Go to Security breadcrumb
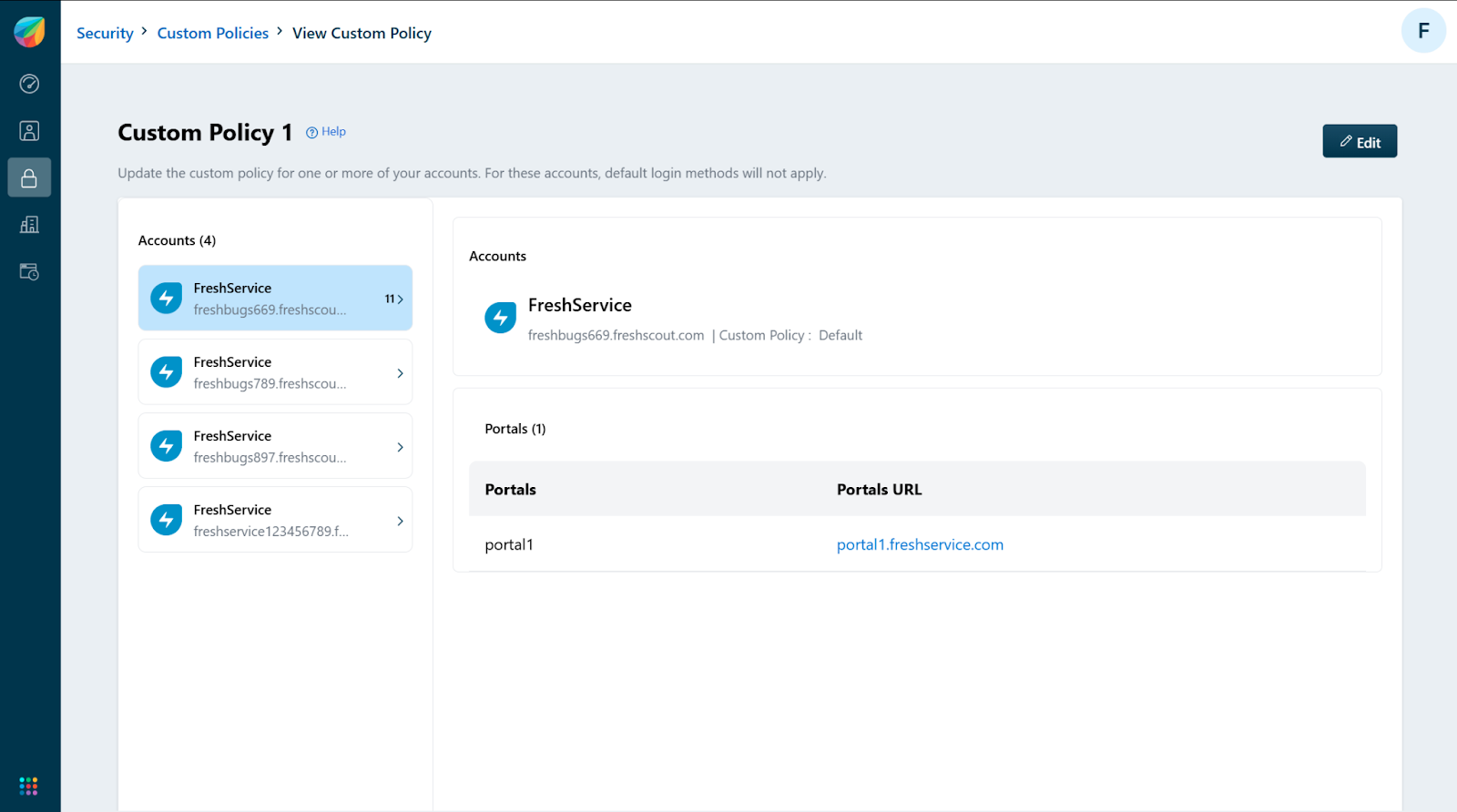1457x812 pixels. point(105,33)
